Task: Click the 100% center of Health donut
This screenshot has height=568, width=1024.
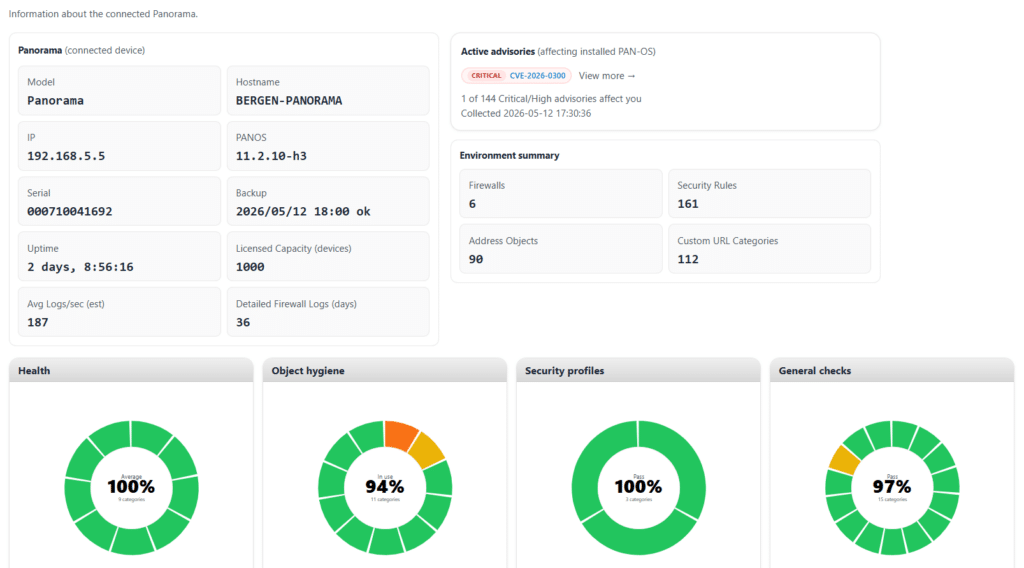Action: (x=131, y=487)
